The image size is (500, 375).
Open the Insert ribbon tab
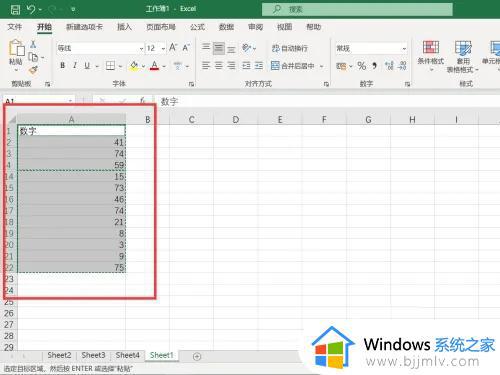(124, 27)
